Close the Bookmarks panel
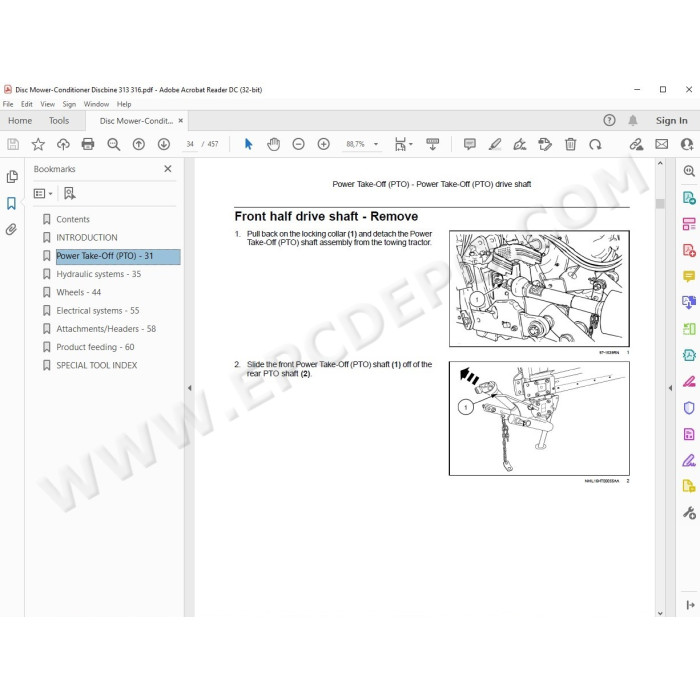 (x=168, y=169)
